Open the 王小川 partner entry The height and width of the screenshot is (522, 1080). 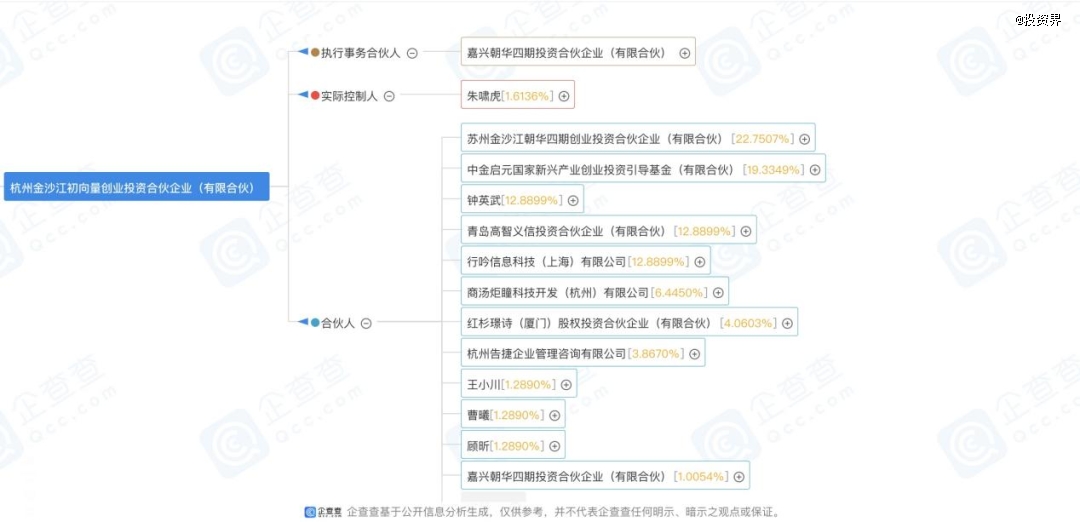483,384
